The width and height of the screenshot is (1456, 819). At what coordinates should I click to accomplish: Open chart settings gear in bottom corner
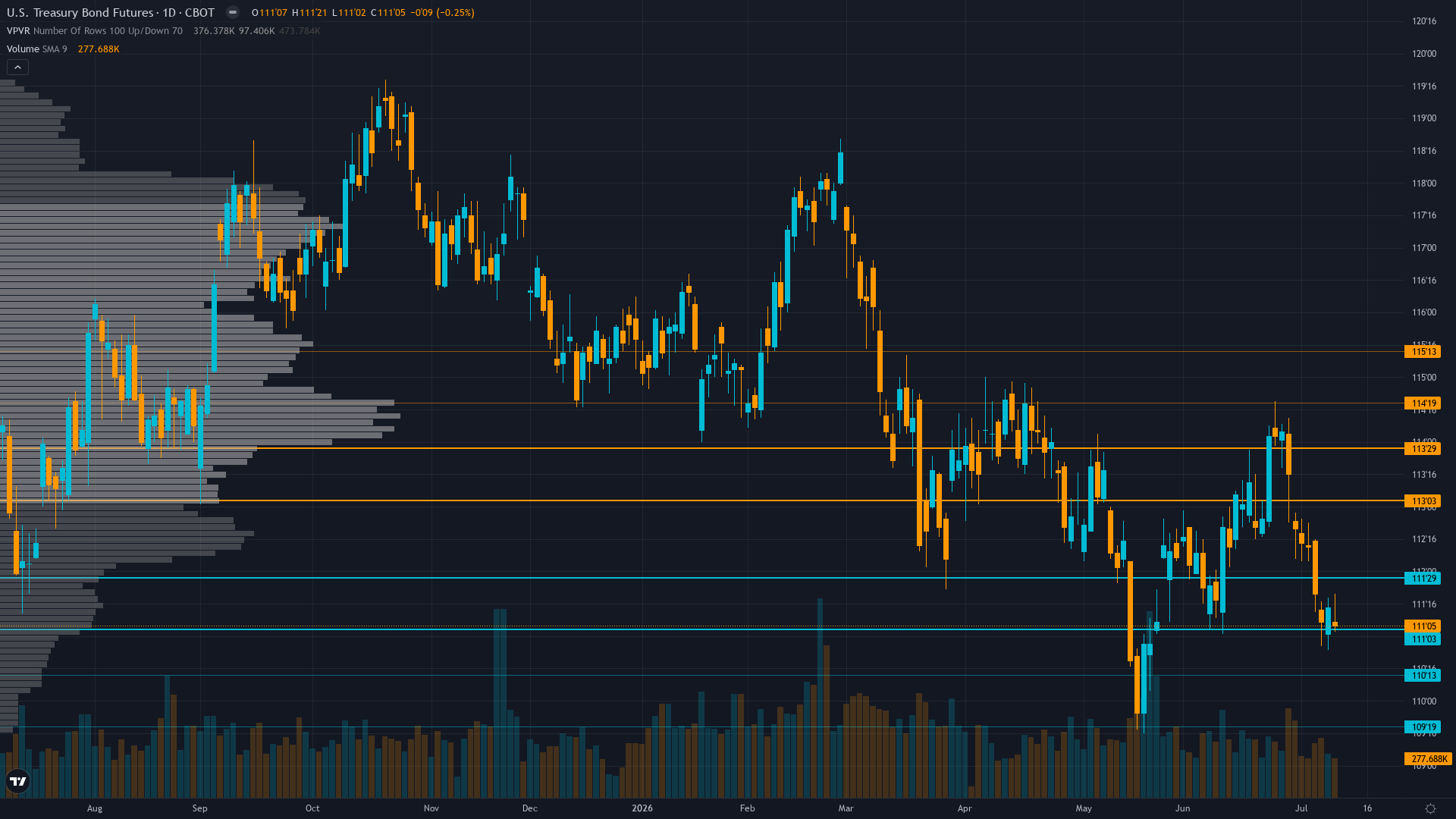pyautogui.click(x=1430, y=808)
